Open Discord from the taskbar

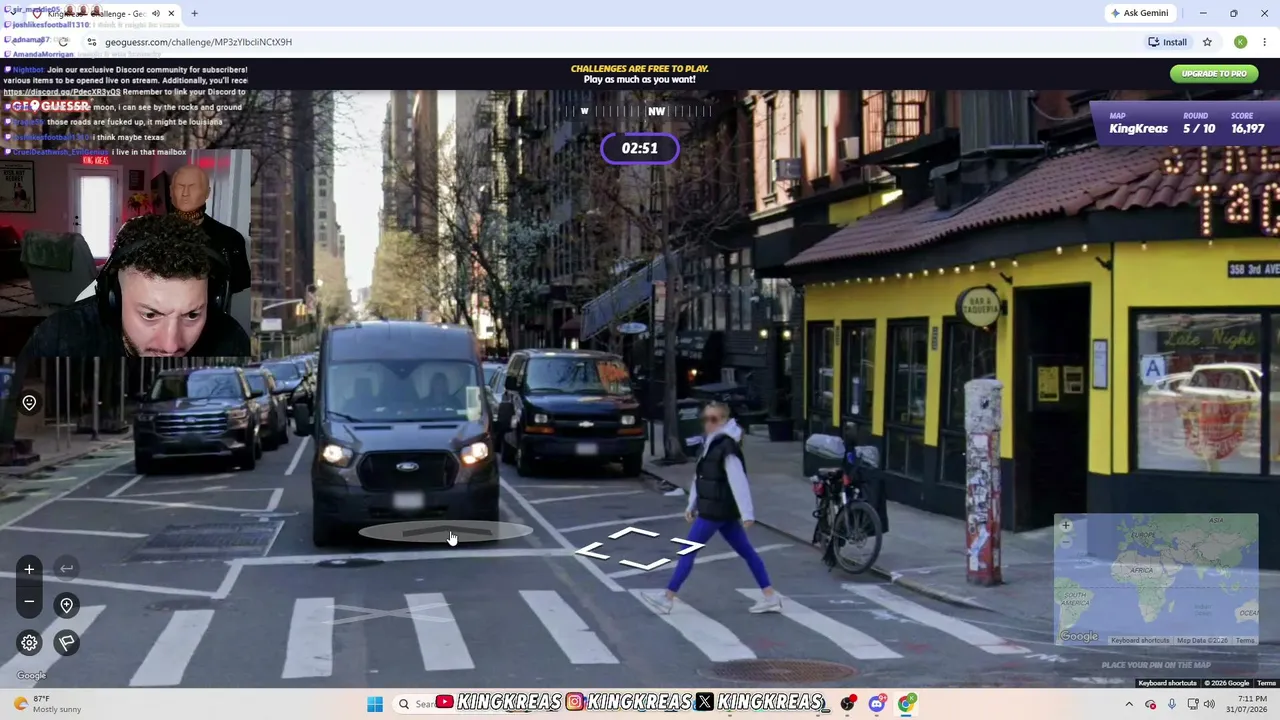click(877, 704)
